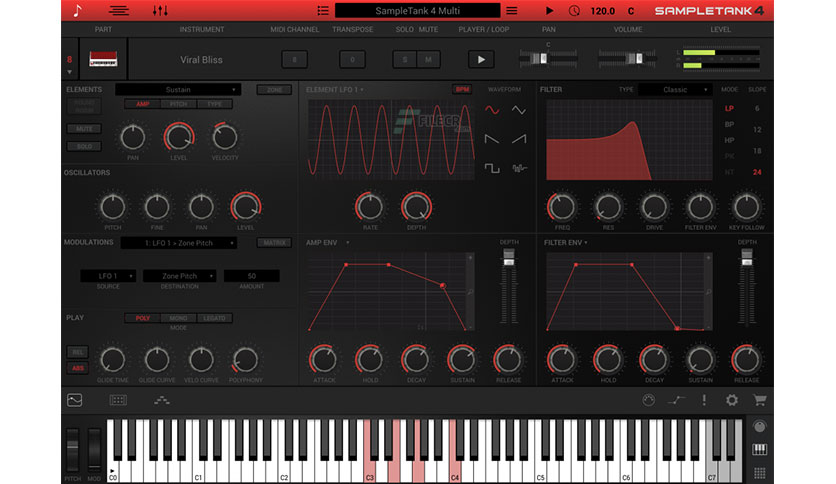836x484 pixels.
Task: Click the ZONE button
Action: coord(275,90)
